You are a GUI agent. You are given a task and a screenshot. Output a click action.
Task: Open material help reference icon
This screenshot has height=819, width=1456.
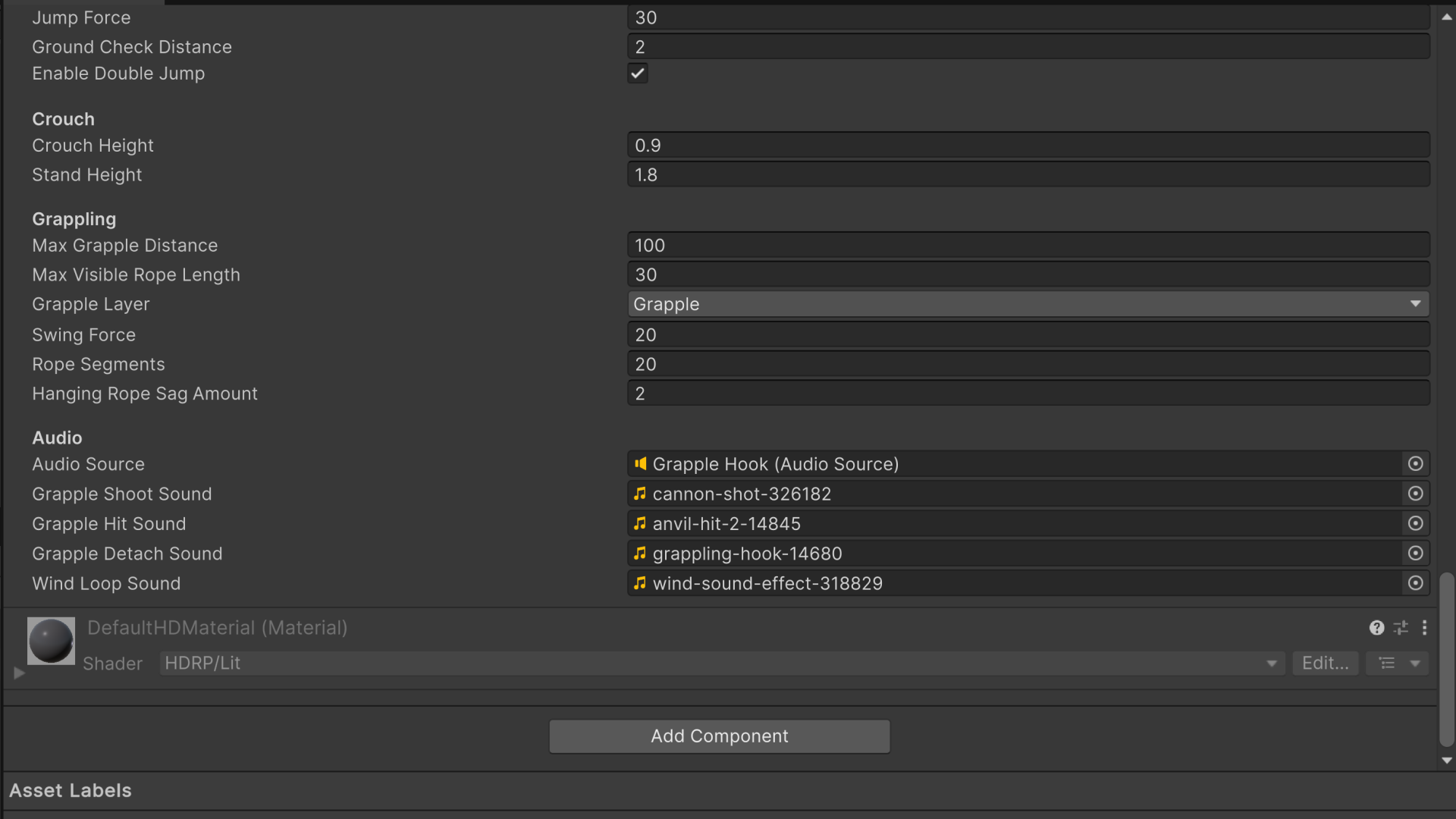point(1376,628)
